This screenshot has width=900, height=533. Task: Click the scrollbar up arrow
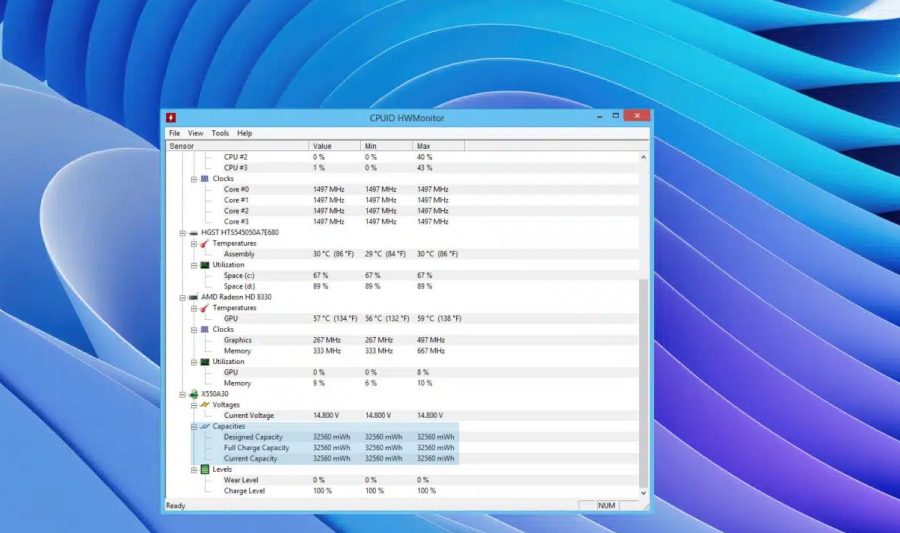(x=643, y=157)
